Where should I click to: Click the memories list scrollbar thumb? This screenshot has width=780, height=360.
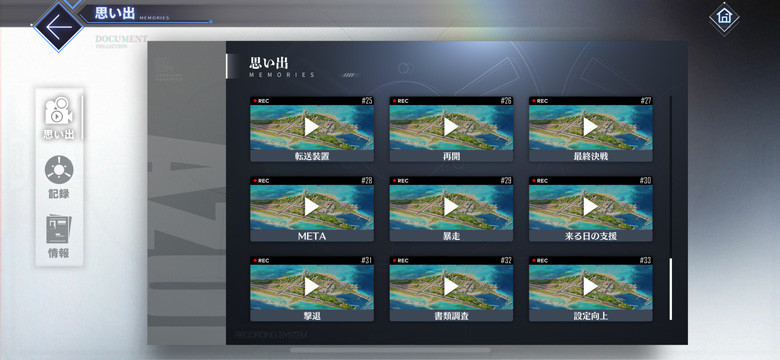tap(671, 289)
